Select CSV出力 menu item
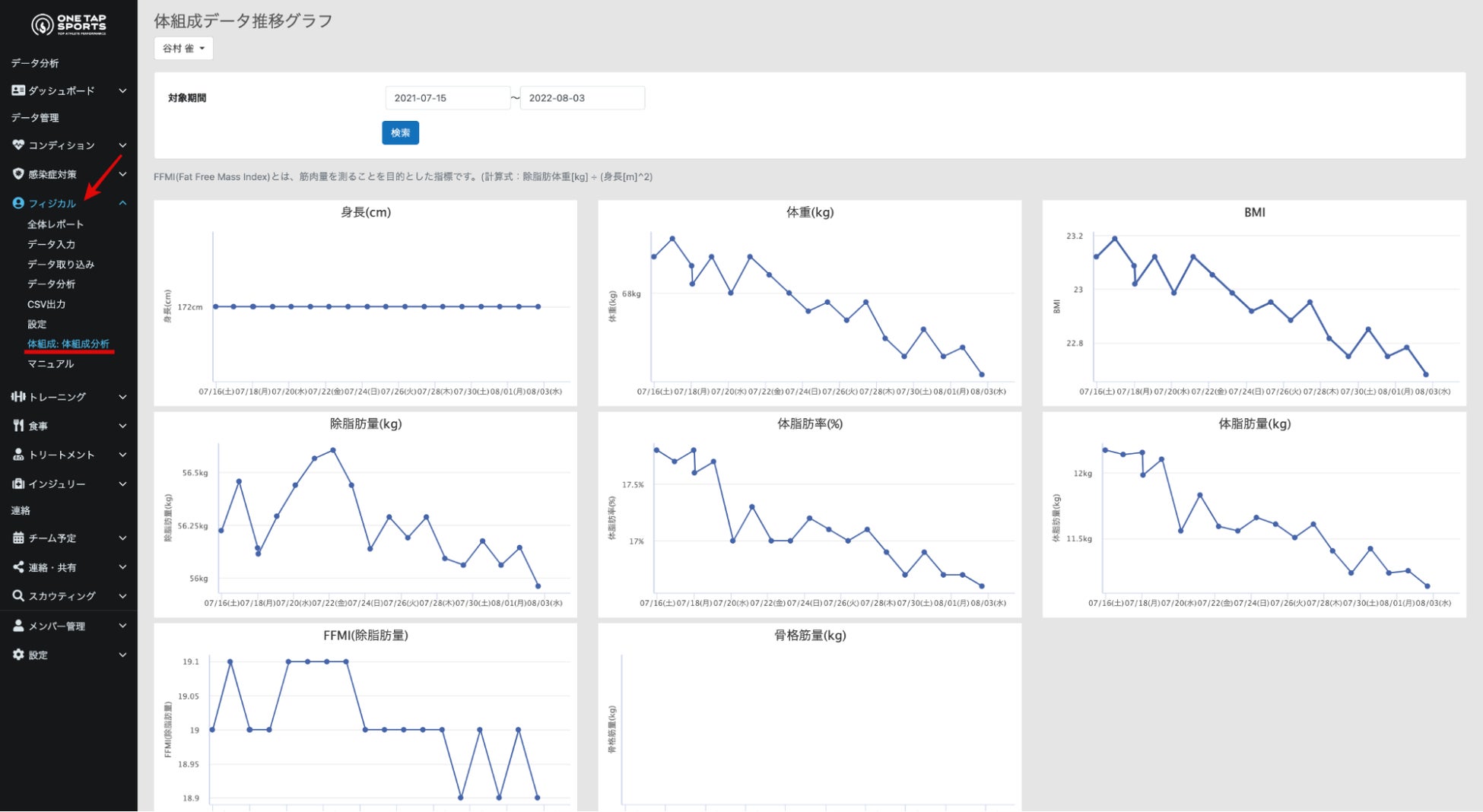This screenshot has height=812, width=1483. [46, 304]
